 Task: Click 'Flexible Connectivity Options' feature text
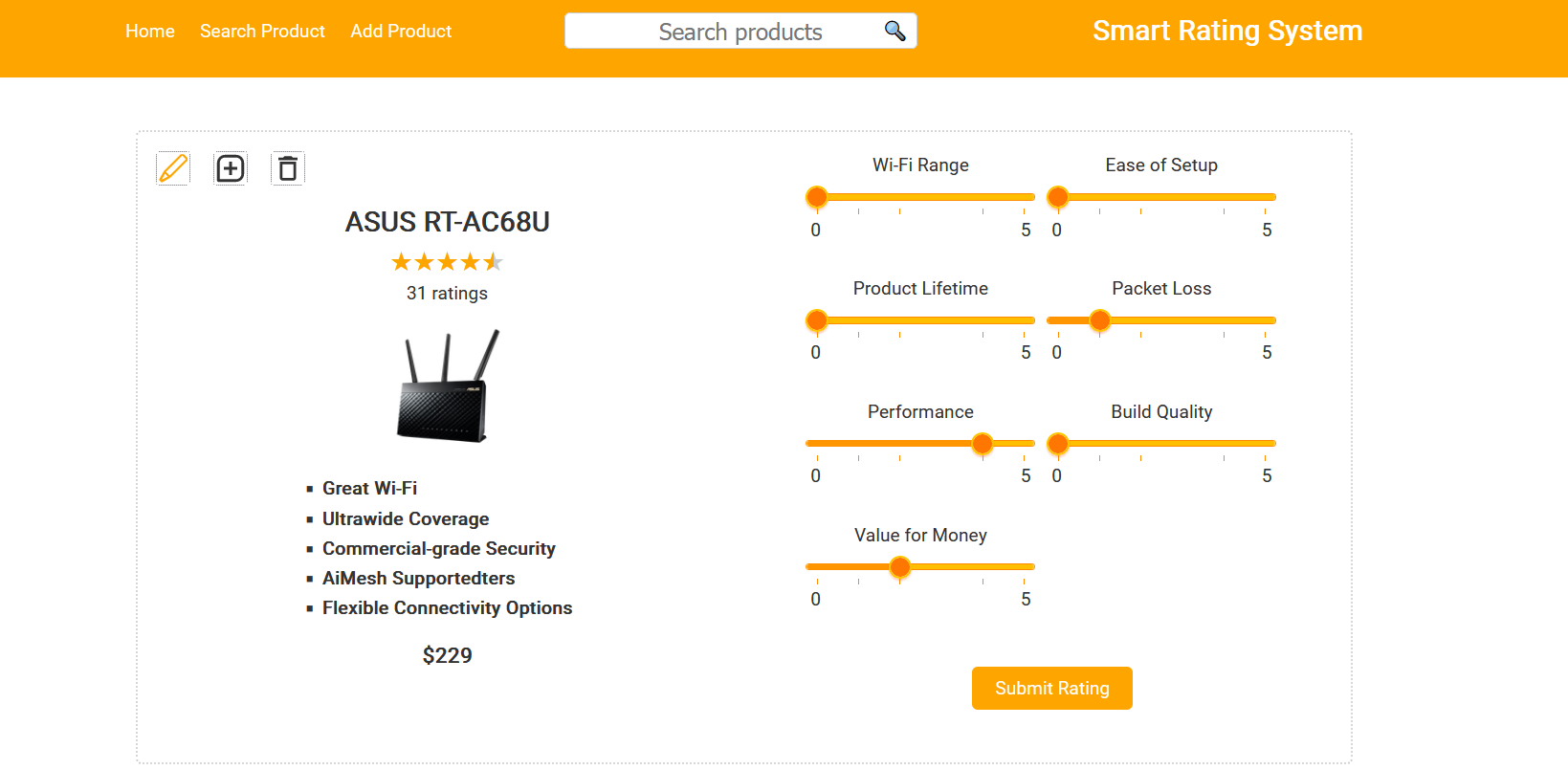tap(448, 607)
